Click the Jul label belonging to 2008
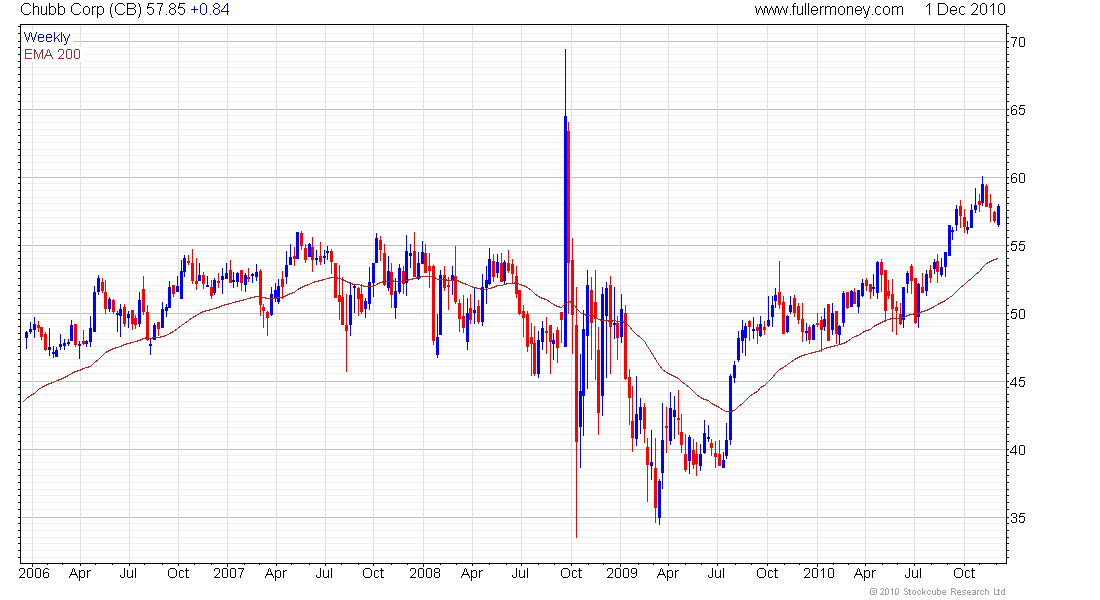The height and width of the screenshot is (600, 1100). point(520,573)
